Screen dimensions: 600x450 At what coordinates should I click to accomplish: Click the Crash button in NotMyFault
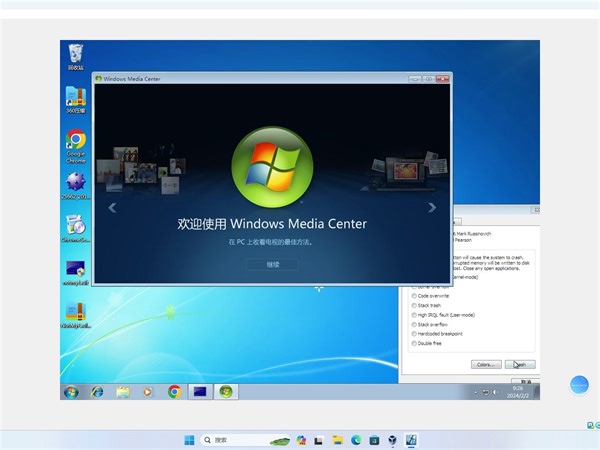pos(520,364)
